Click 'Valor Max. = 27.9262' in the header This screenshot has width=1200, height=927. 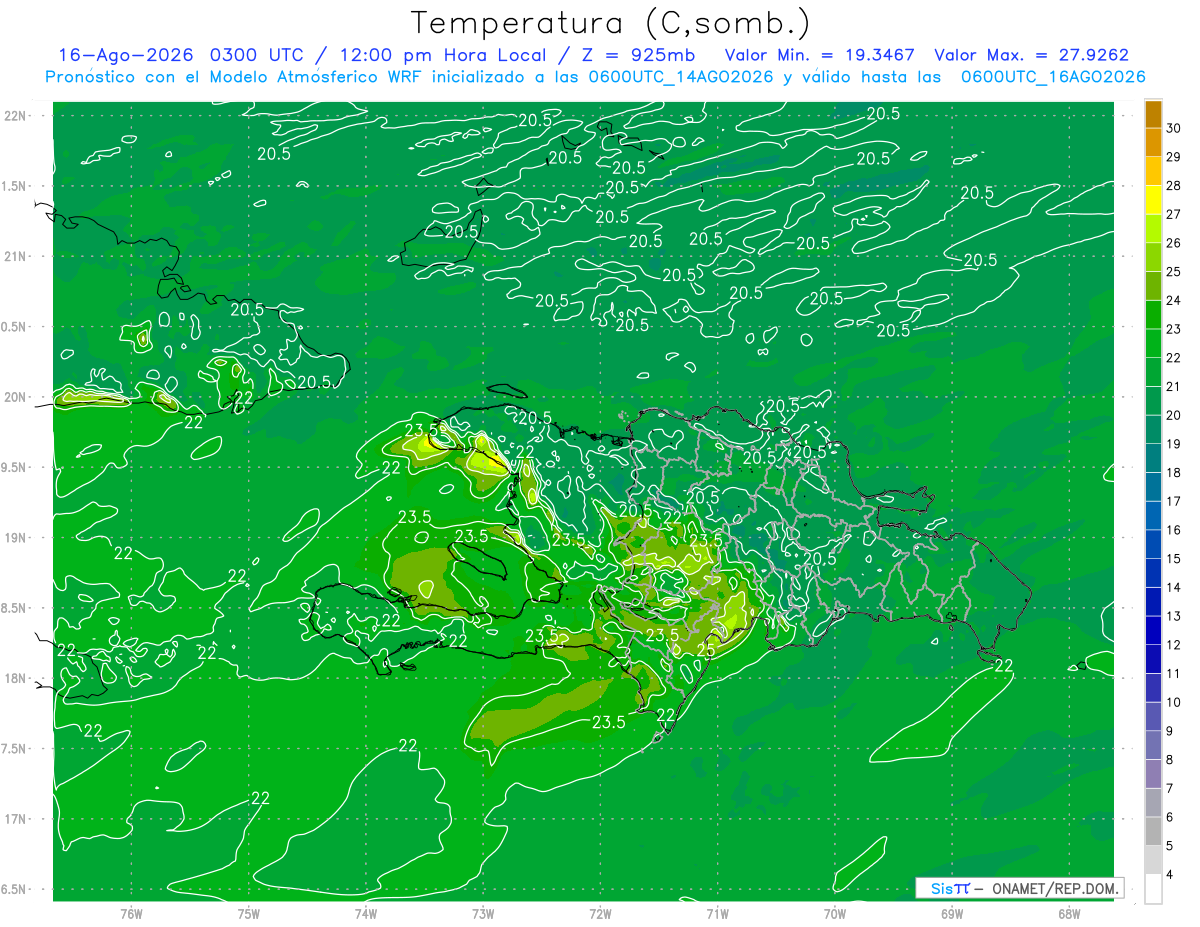(1032, 55)
